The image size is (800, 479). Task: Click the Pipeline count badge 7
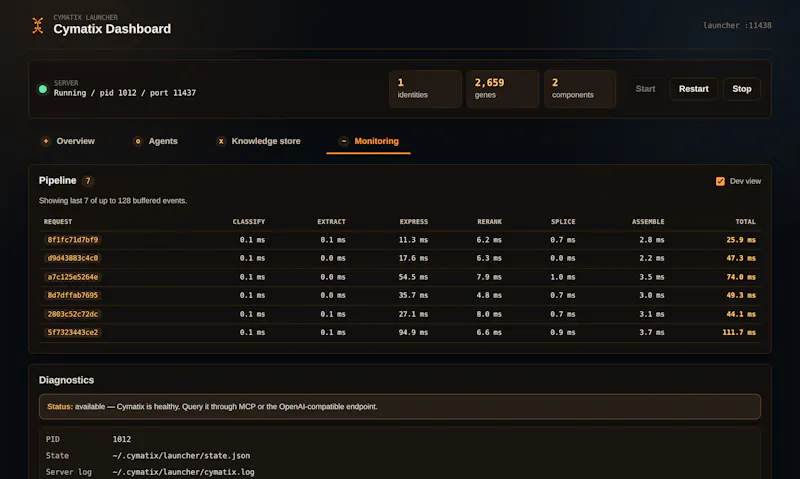coord(88,181)
